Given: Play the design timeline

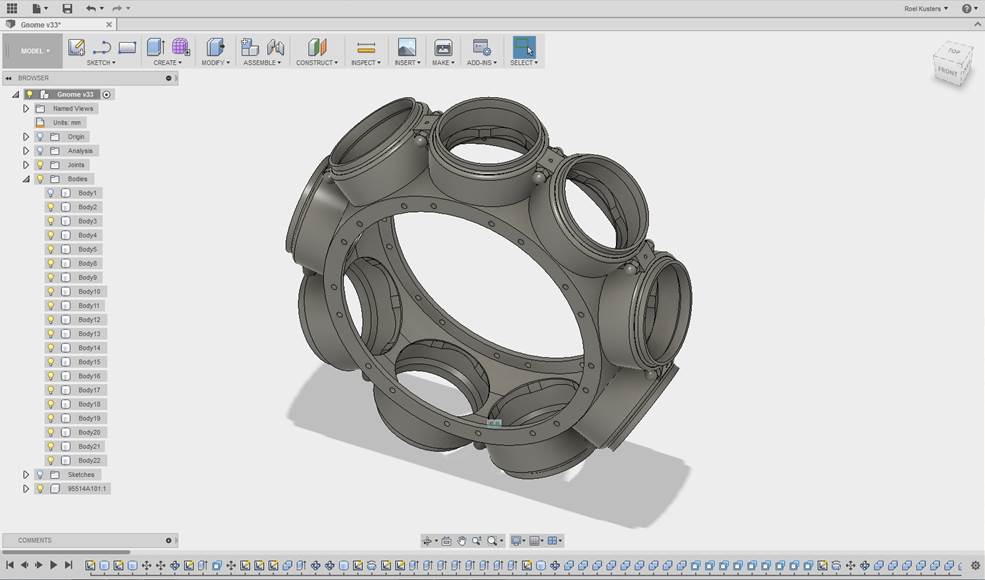Looking at the screenshot, I should [53, 565].
